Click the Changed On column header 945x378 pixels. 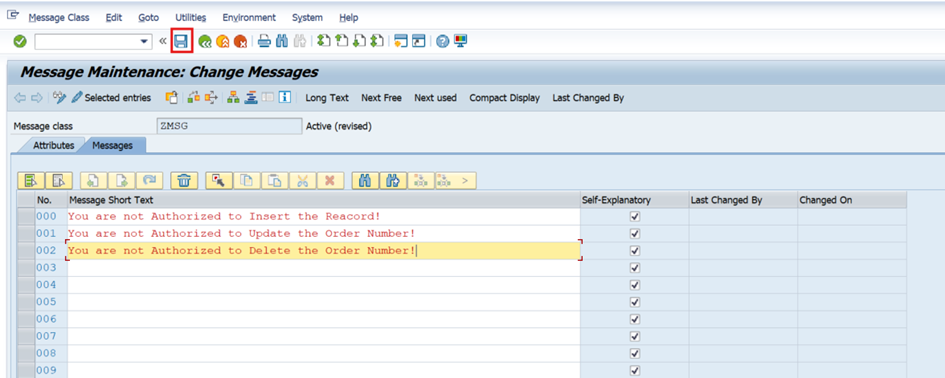pyautogui.click(x=852, y=200)
